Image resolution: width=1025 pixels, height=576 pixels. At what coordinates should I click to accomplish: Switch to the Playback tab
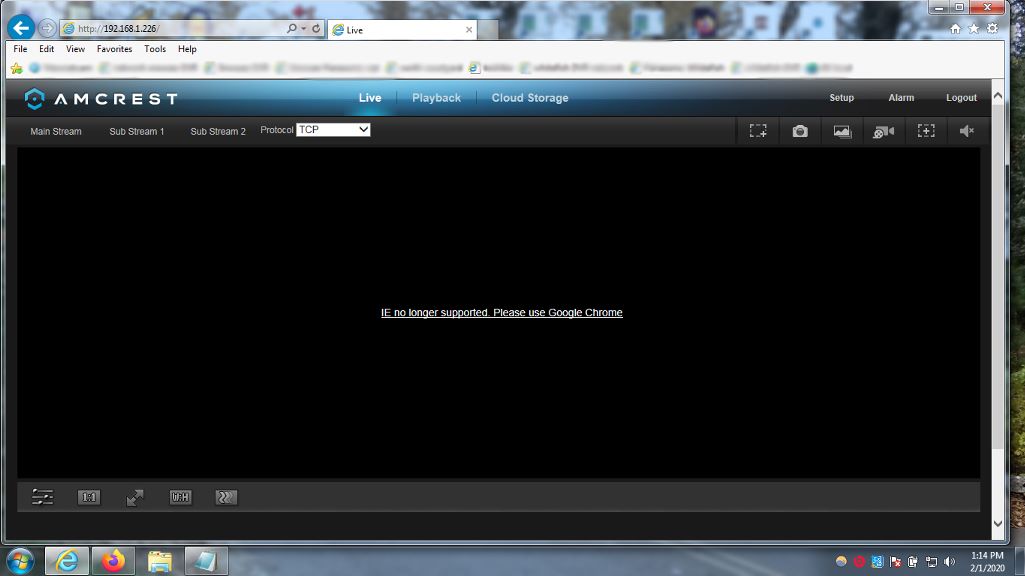coord(436,98)
